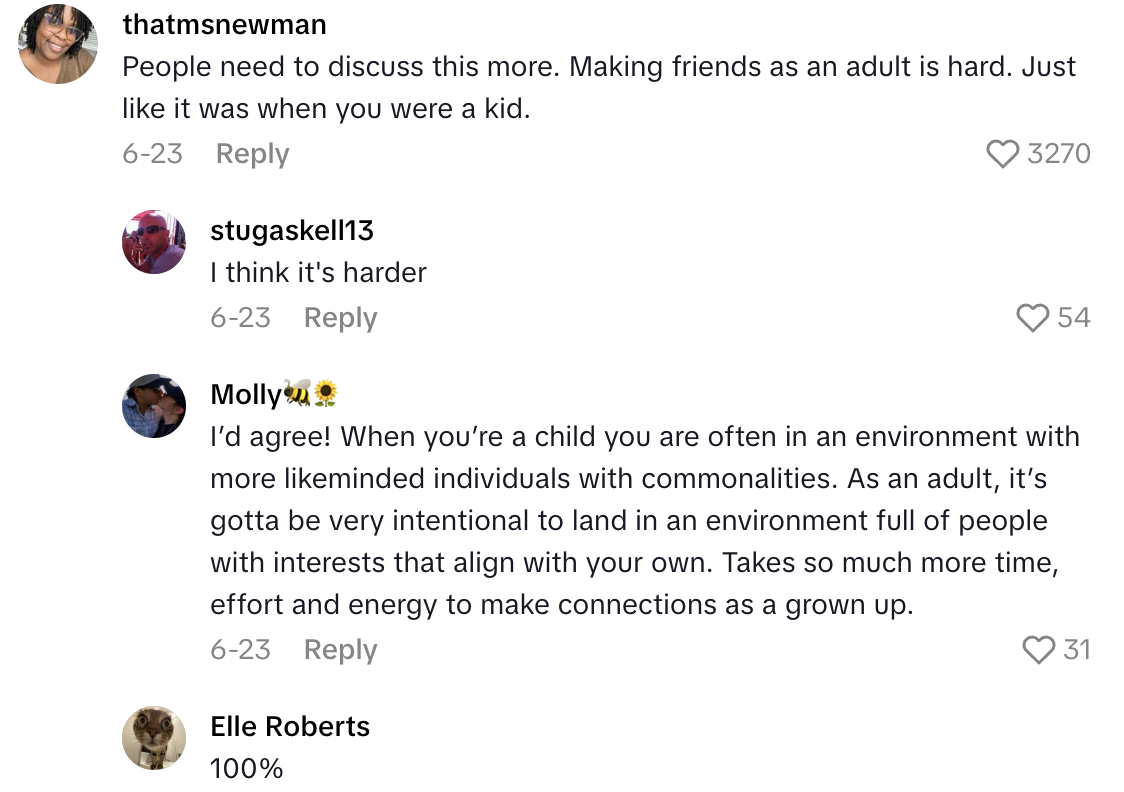Select the Molly username with bee emoji
Image resolution: width=1124 pixels, height=792 pixels.
[274, 395]
